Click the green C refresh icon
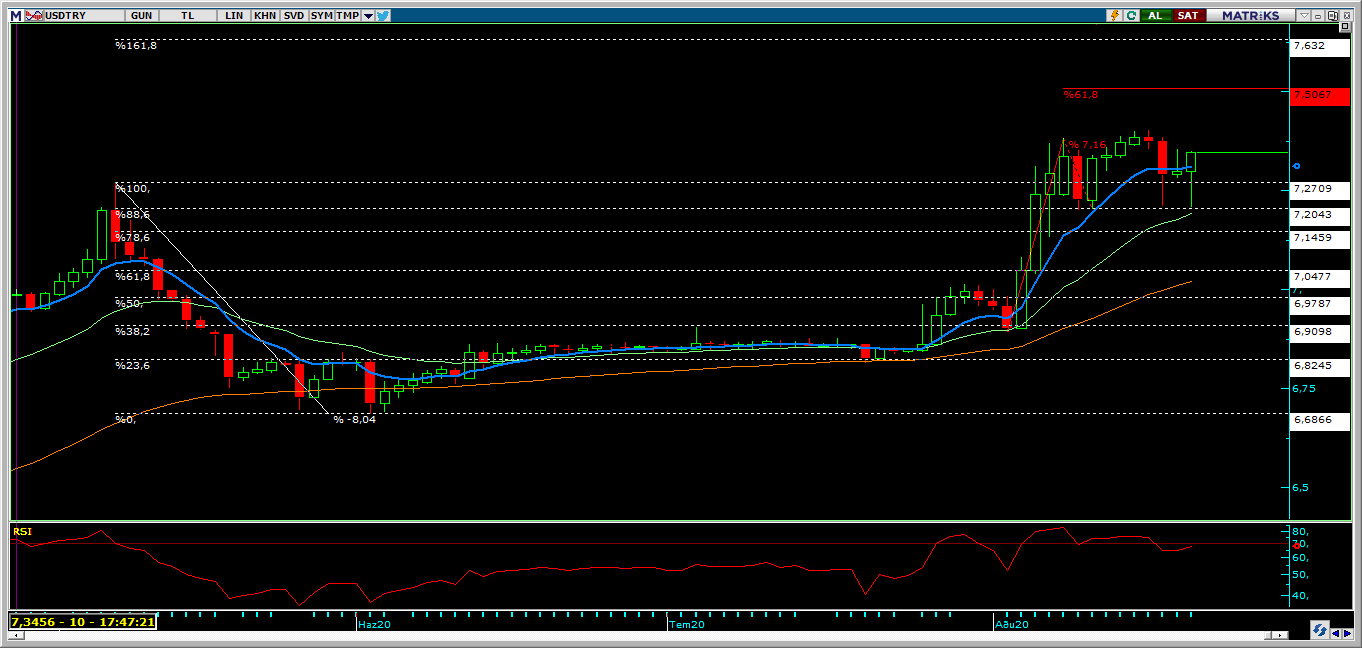 tap(1131, 16)
